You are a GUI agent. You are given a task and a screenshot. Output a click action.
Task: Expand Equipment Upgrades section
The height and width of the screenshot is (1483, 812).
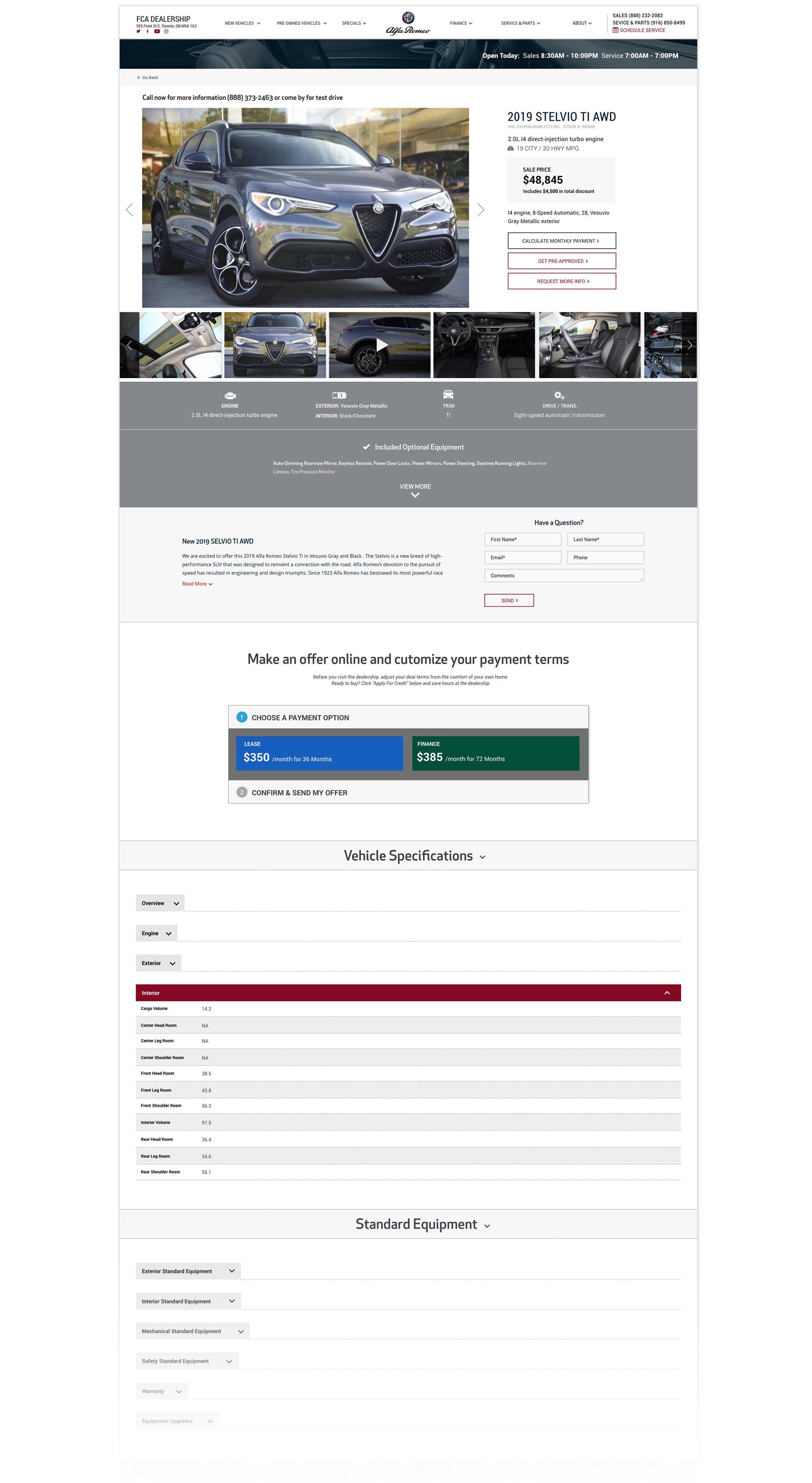pyautogui.click(x=177, y=1421)
